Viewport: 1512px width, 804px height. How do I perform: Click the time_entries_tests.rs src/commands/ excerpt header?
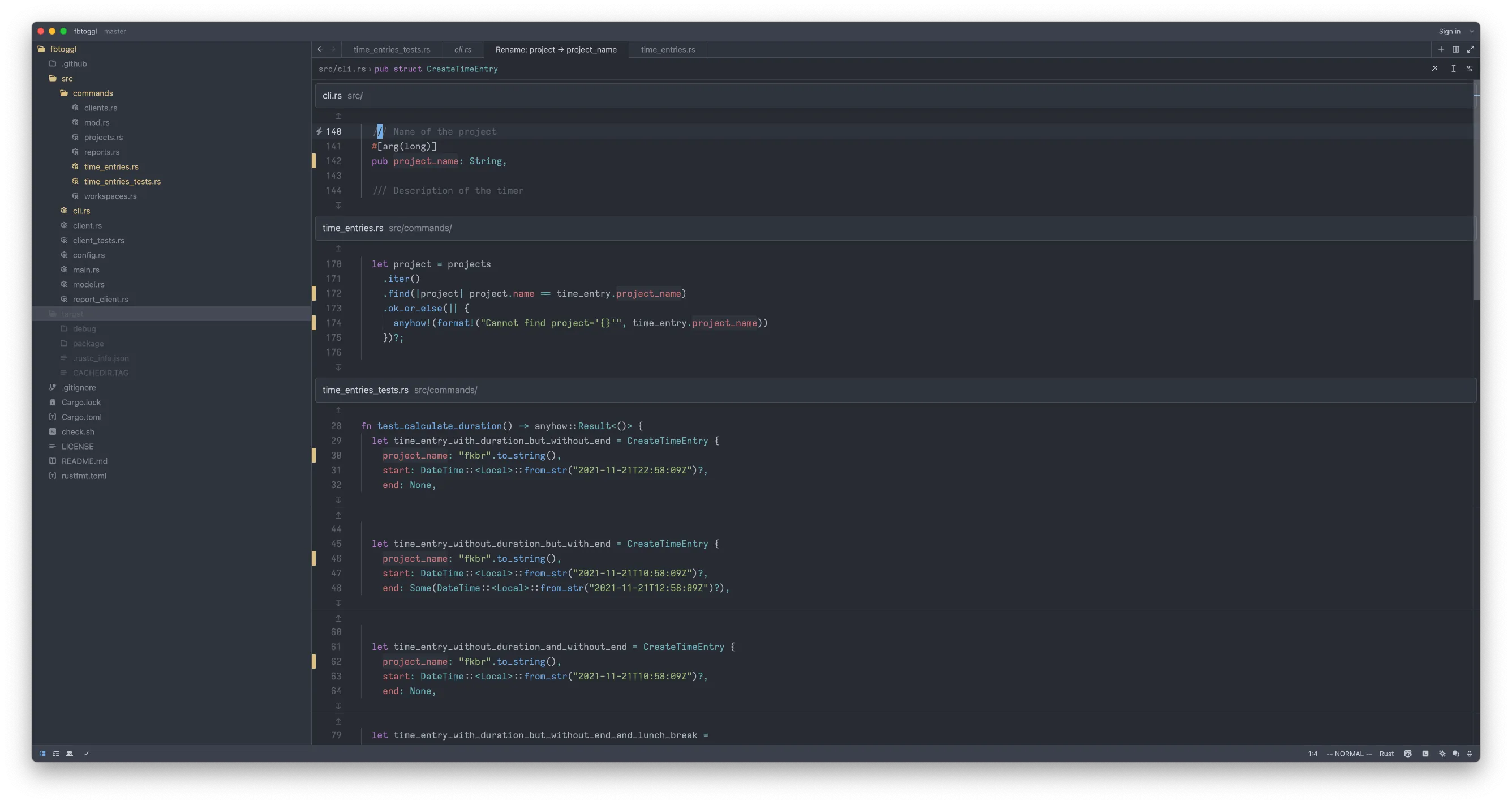tap(895, 390)
